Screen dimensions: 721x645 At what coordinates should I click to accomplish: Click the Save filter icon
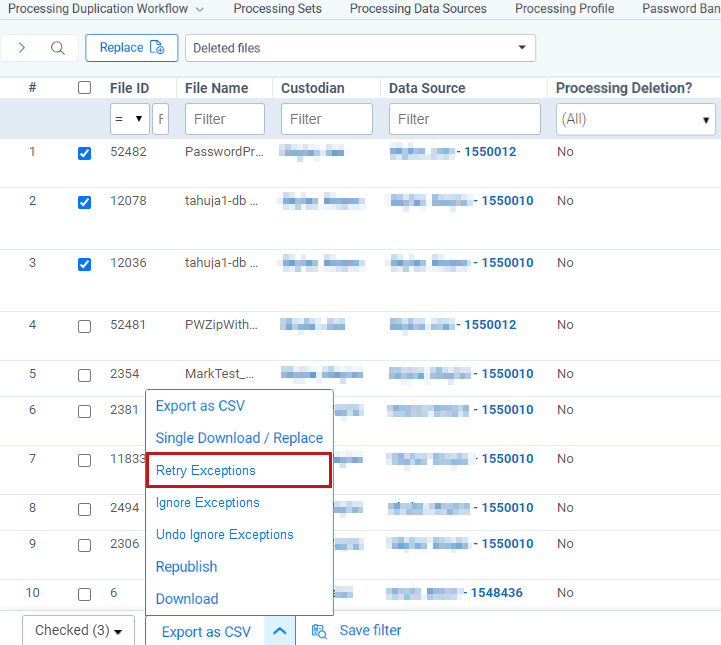[x=319, y=631]
